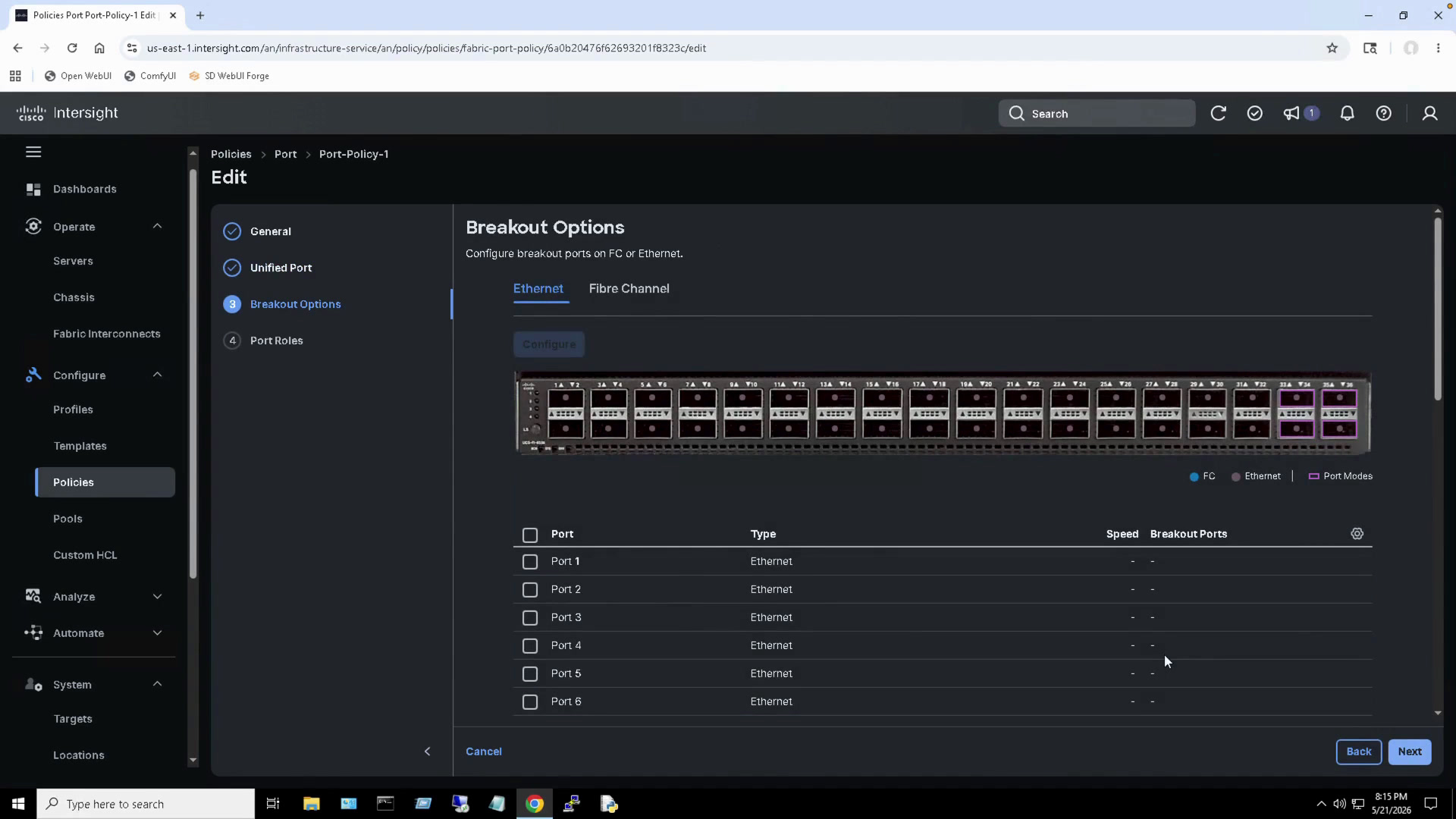This screenshot has width=1456, height=819.
Task: Go to the Unified Port step
Action: click(281, 268)
